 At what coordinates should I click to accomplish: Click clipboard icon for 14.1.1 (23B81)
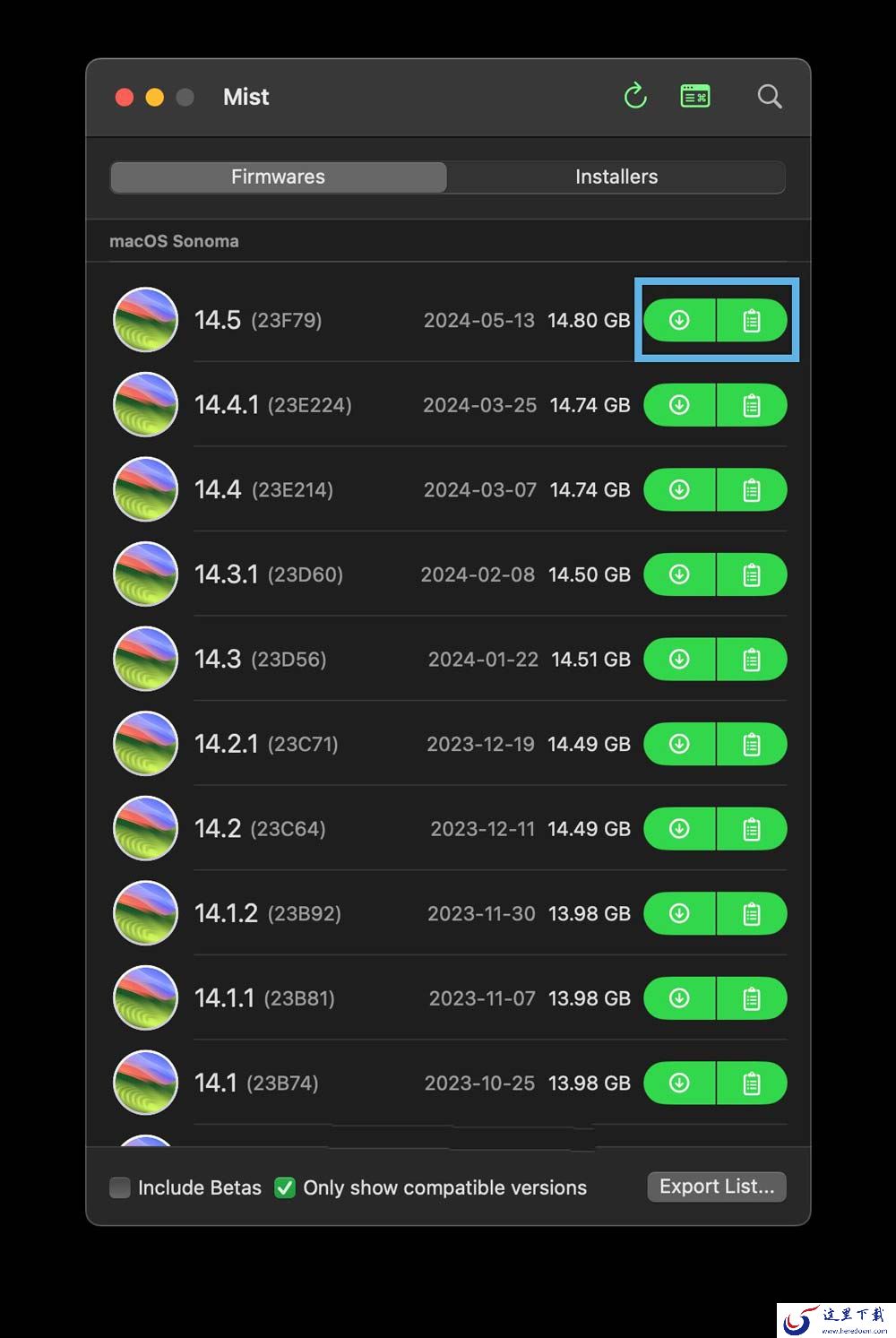click(752, 998)
